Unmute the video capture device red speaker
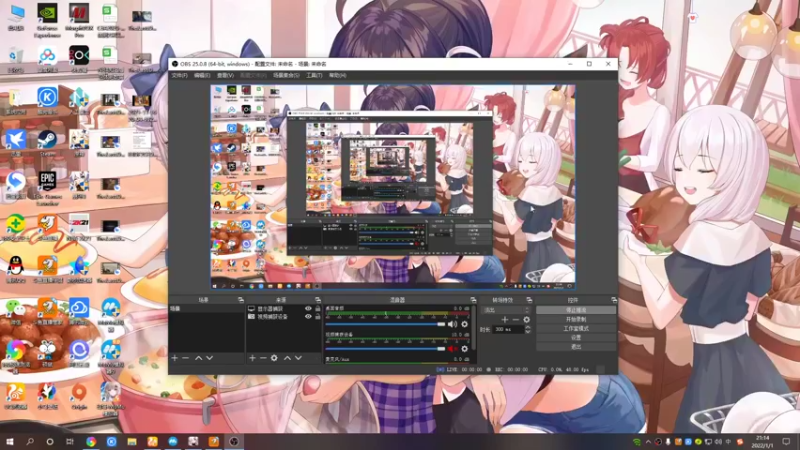800x450 pixels. pos(452,349)
